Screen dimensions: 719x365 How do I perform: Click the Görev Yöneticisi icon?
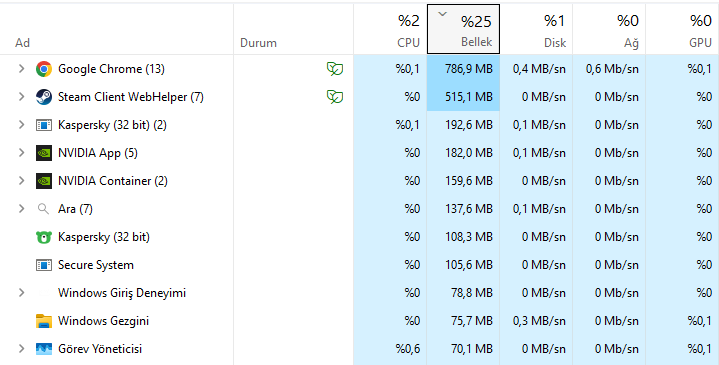[x=44, y=349]
